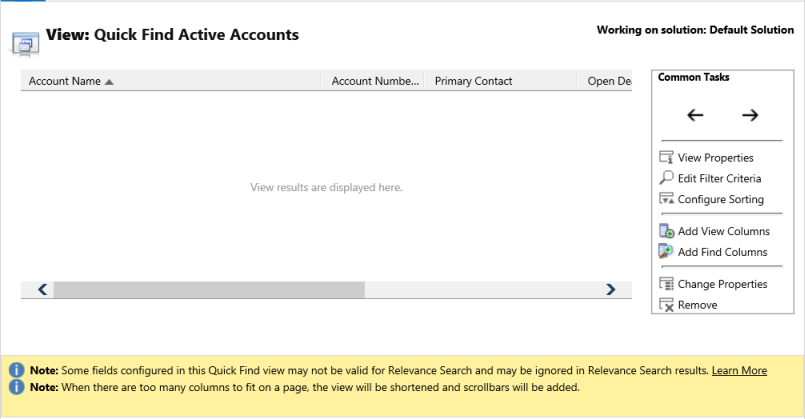This screenshot has width=805, height=419.
Task: Toggle sort arrow on Account Name
Action: (x=109, y=82)
